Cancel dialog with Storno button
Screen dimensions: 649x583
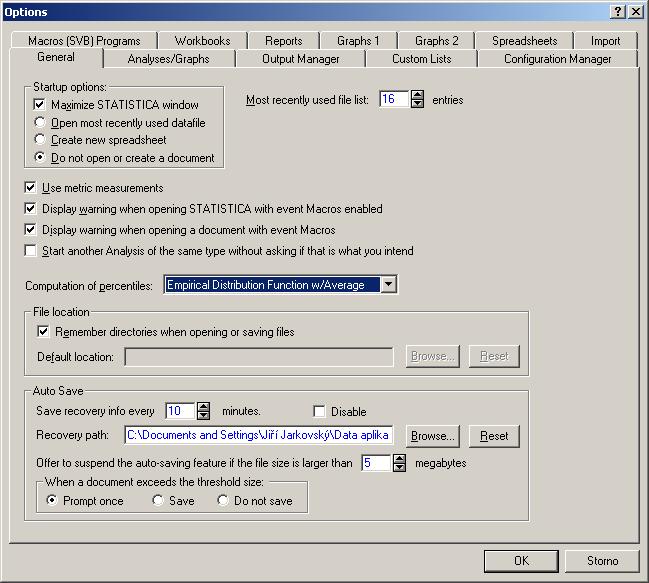[x=602, y=561]
